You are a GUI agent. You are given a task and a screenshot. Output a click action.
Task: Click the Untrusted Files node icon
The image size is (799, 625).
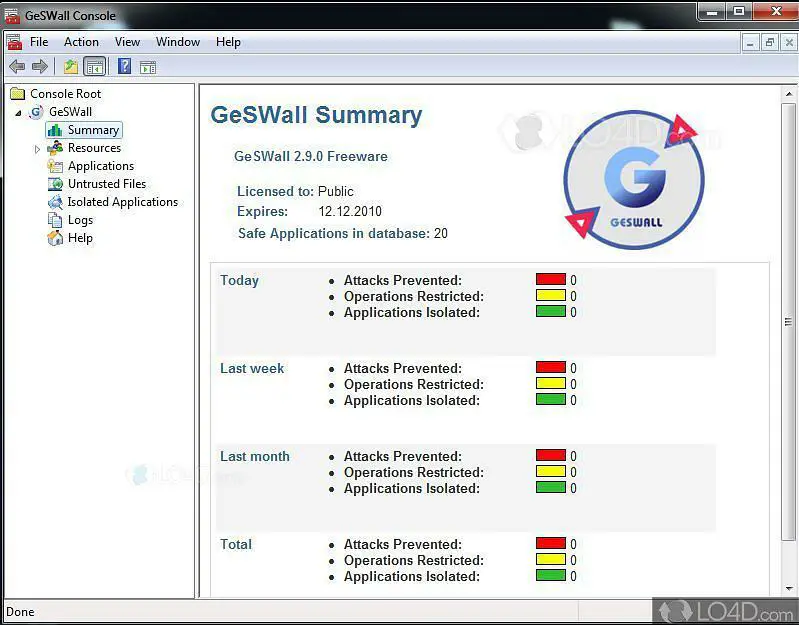tap(55, 184)
